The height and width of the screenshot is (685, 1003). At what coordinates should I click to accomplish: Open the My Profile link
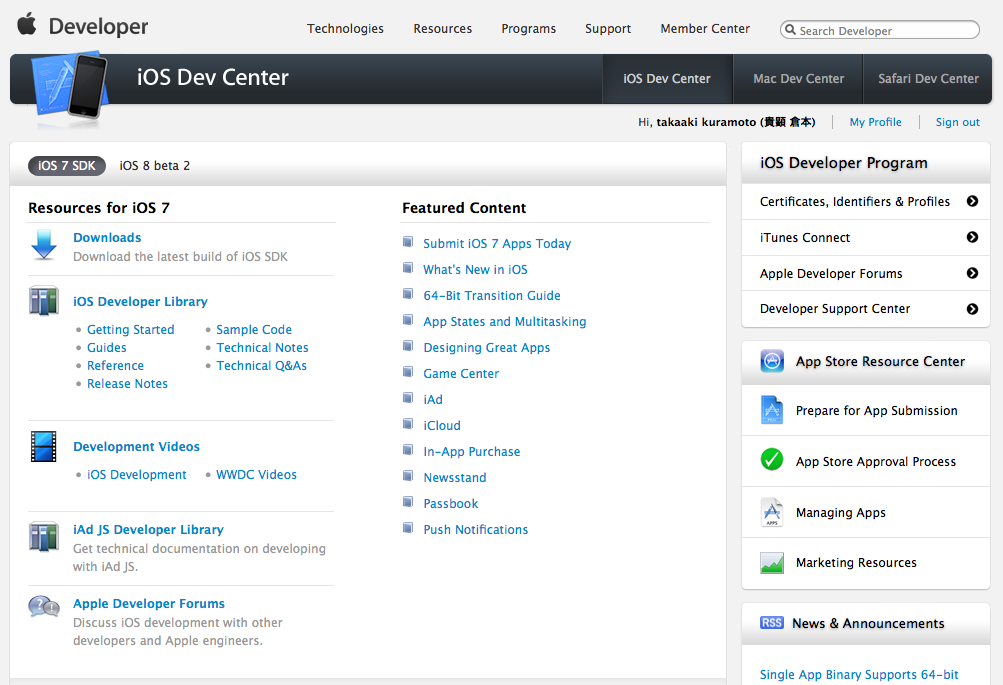pyautogui.click(x=876, y=122)
